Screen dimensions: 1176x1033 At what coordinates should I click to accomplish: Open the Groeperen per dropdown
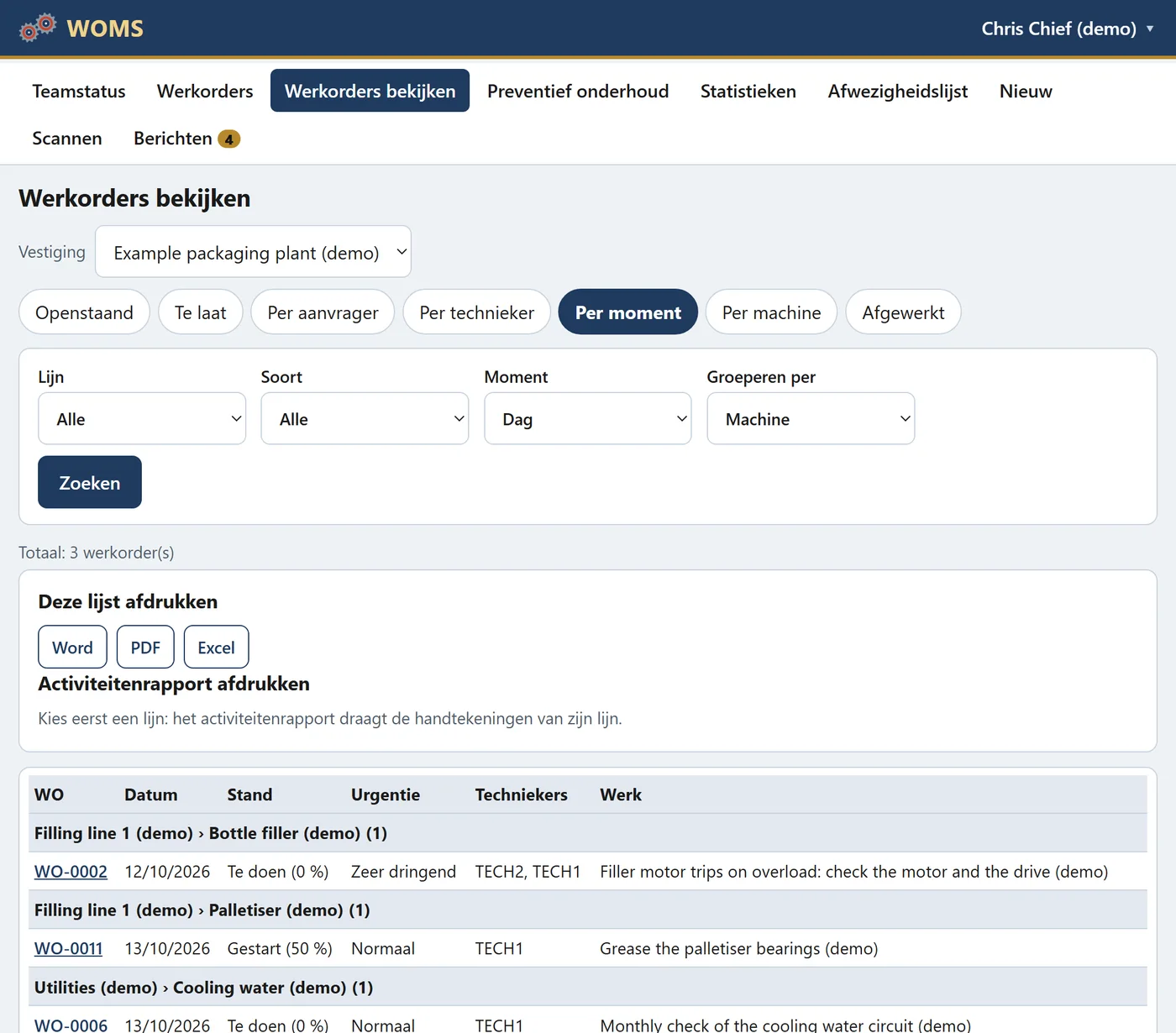tap(811, 418)
